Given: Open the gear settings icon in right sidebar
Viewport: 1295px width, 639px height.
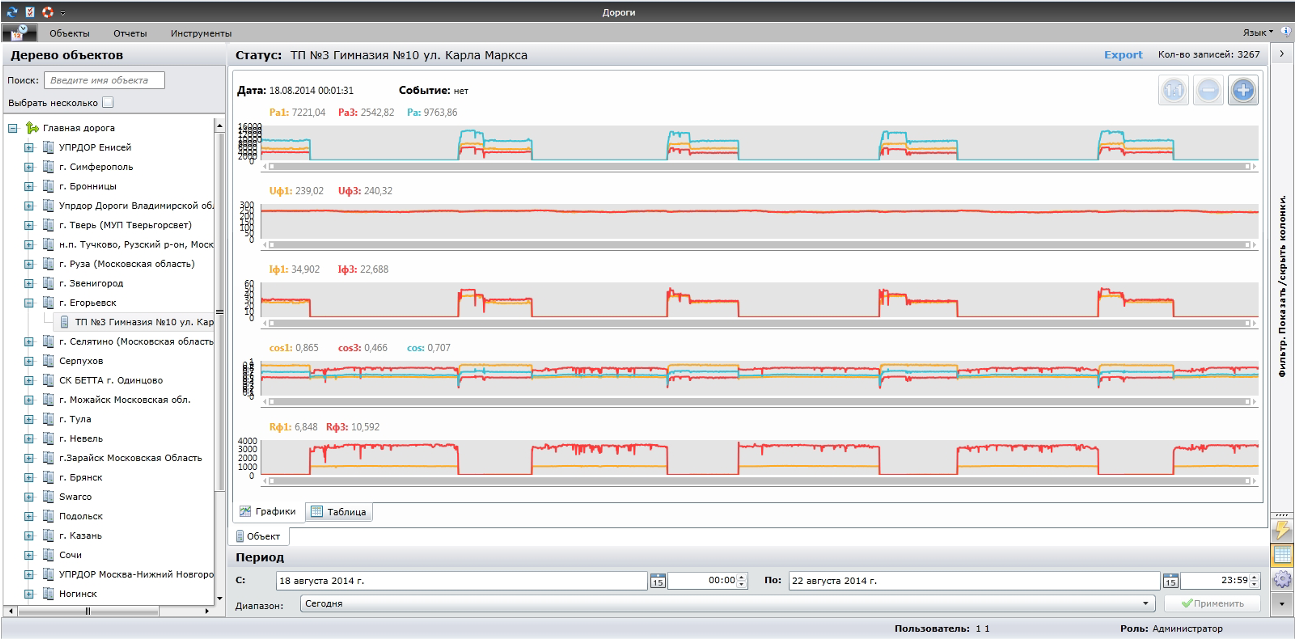Looking at the screenshot, I should 1281,580.
